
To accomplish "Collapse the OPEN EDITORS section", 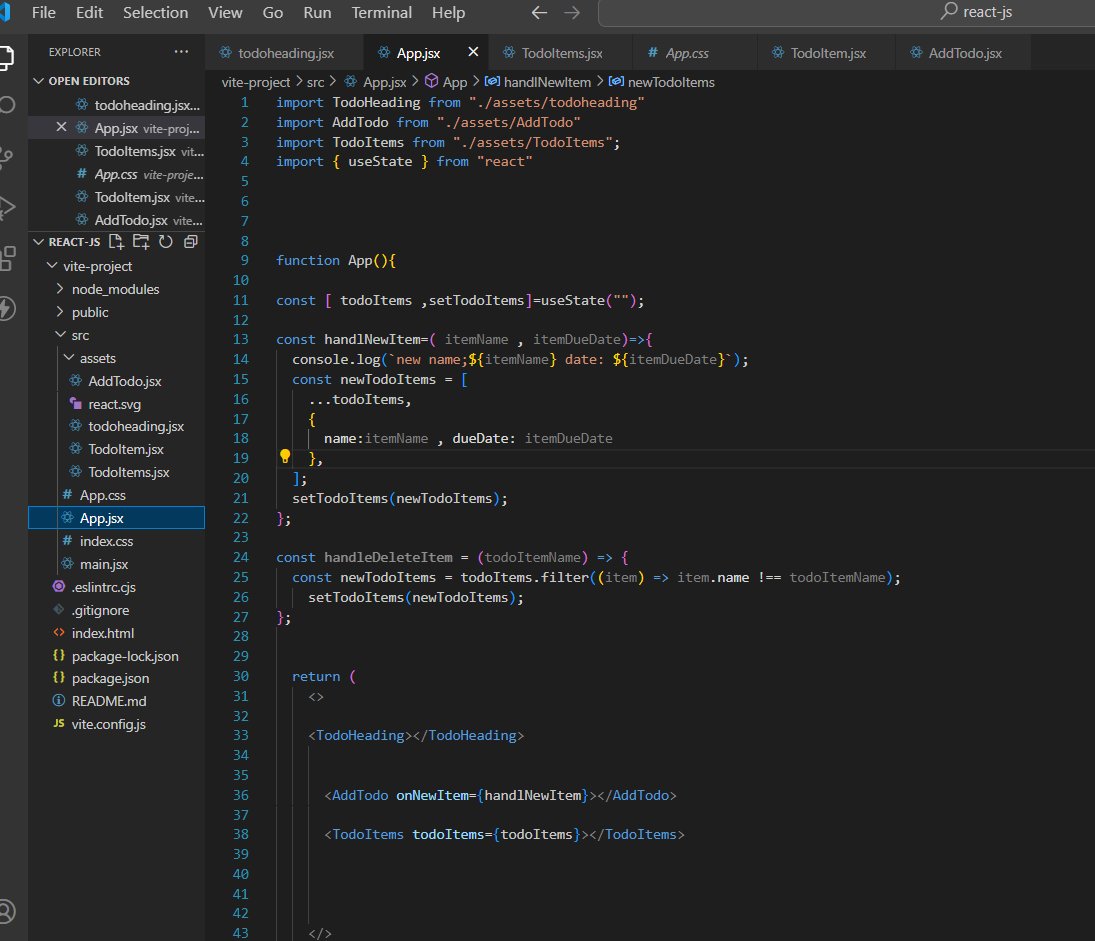I will [x=38, y=80].
